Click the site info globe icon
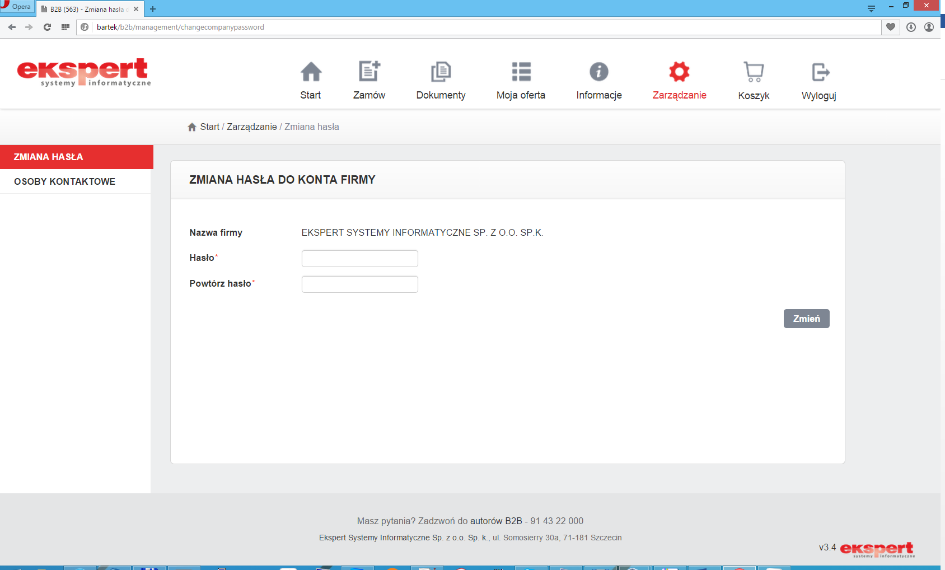The width and height of the screenshot is (945, 570). [84, 27]
